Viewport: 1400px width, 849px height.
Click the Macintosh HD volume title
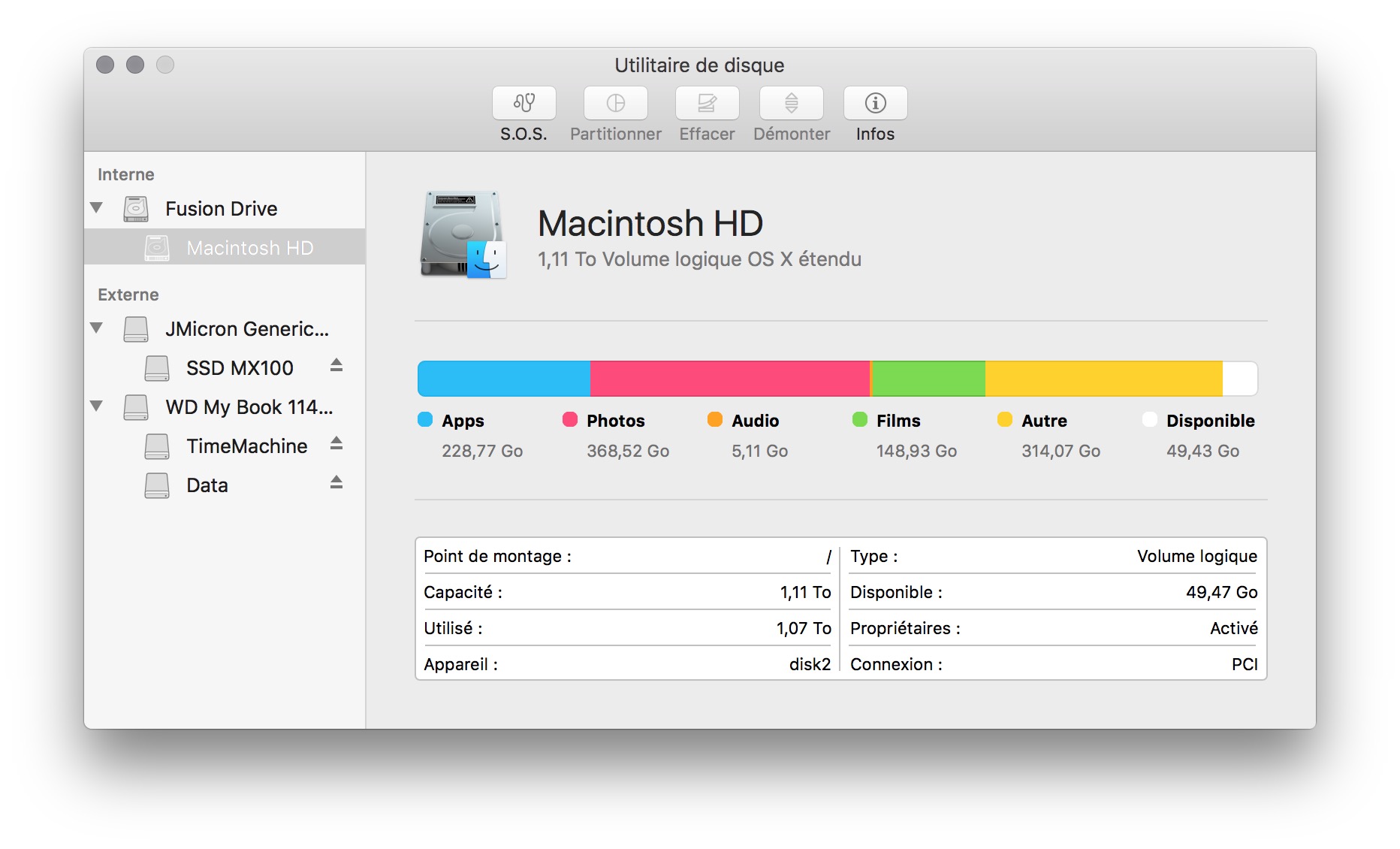(650, 224)
